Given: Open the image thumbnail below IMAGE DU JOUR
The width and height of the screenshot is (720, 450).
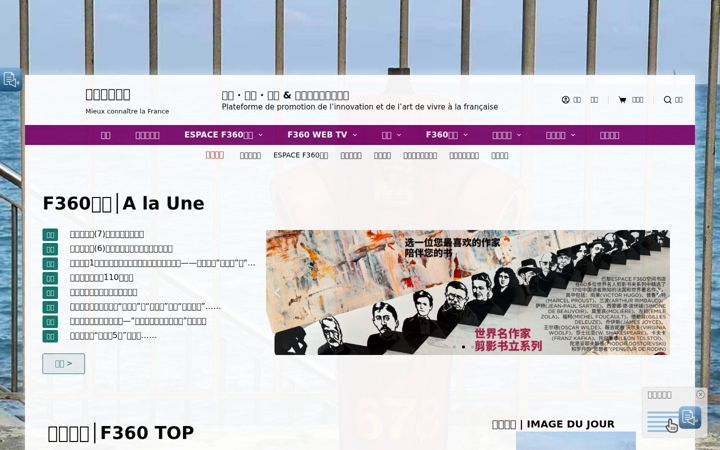Looking at the screenshot, I should pos(576,441).
